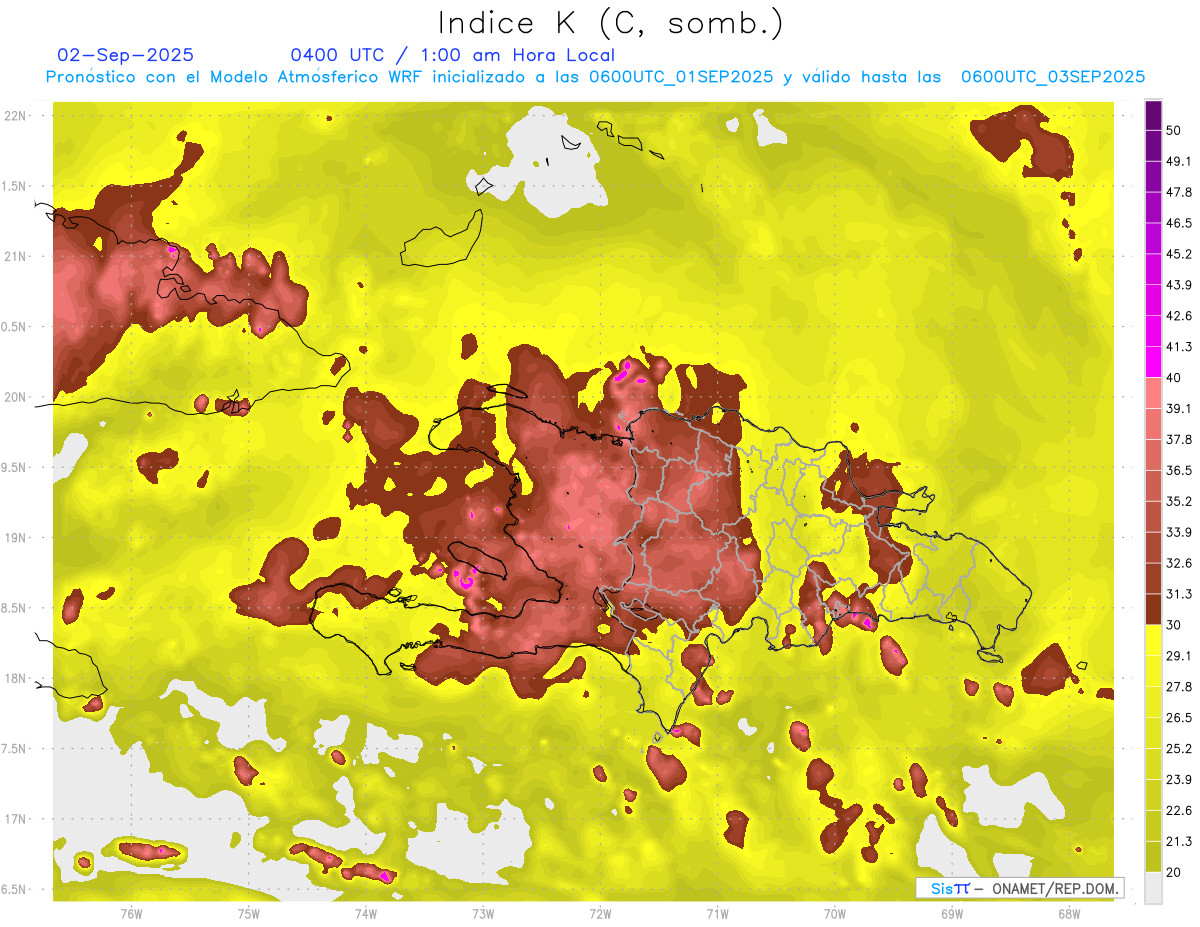The width and height of the screenshot is (1200, 927).
Task: Click the '71W' longitude label
Action: pyautogui.click(x=717, y=914)
